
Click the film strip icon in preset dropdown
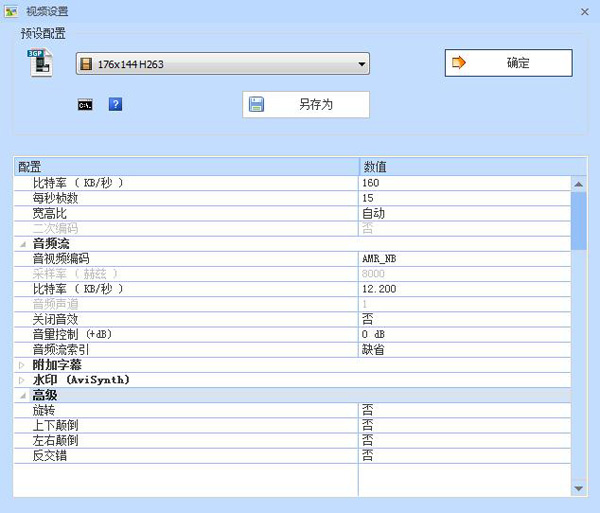click(86, 64)
